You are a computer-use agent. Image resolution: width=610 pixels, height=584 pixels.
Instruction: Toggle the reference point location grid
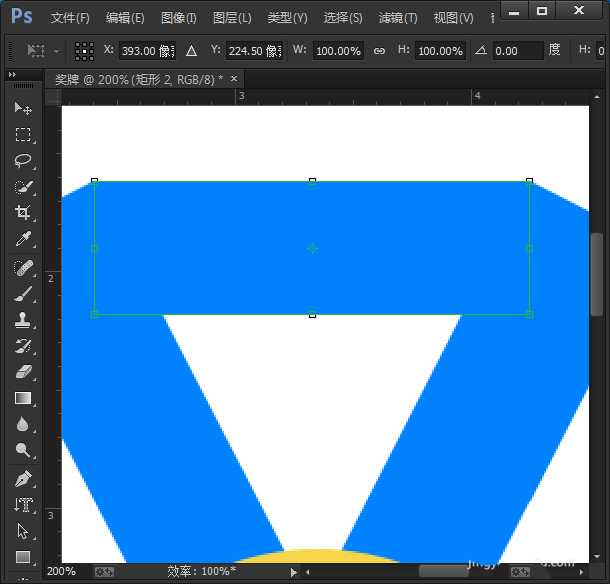[85, 50]
